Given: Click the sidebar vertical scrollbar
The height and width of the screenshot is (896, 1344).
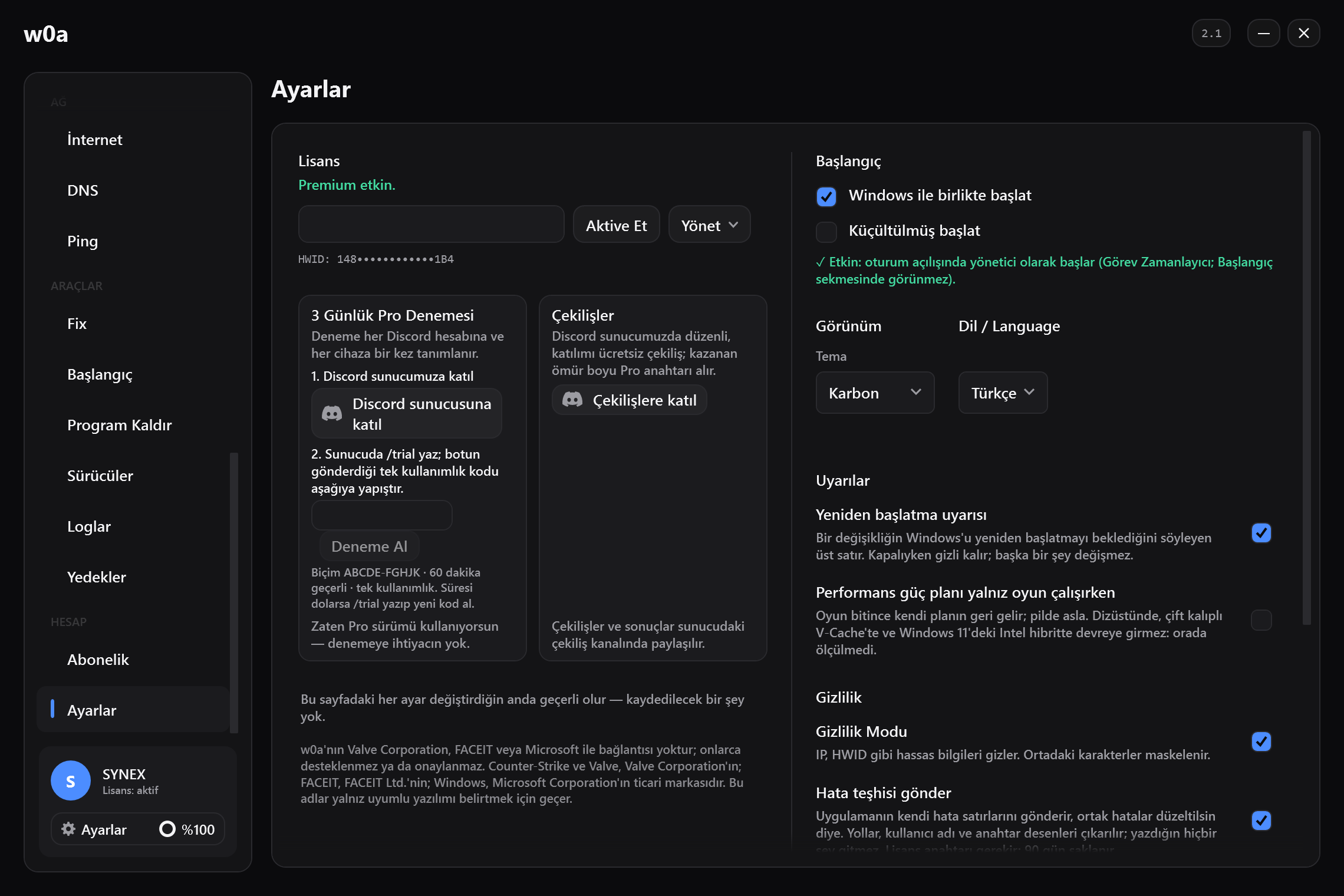Looking at the screenshot, I should pos(233,593).
